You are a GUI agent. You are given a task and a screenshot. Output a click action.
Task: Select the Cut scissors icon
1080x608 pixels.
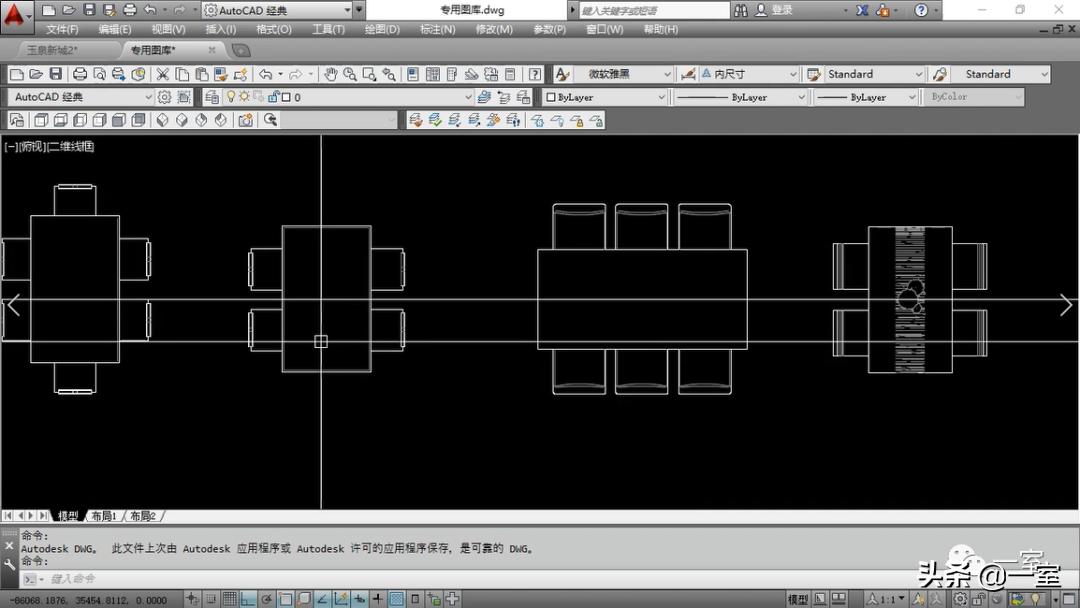click(x=163, y=74)
